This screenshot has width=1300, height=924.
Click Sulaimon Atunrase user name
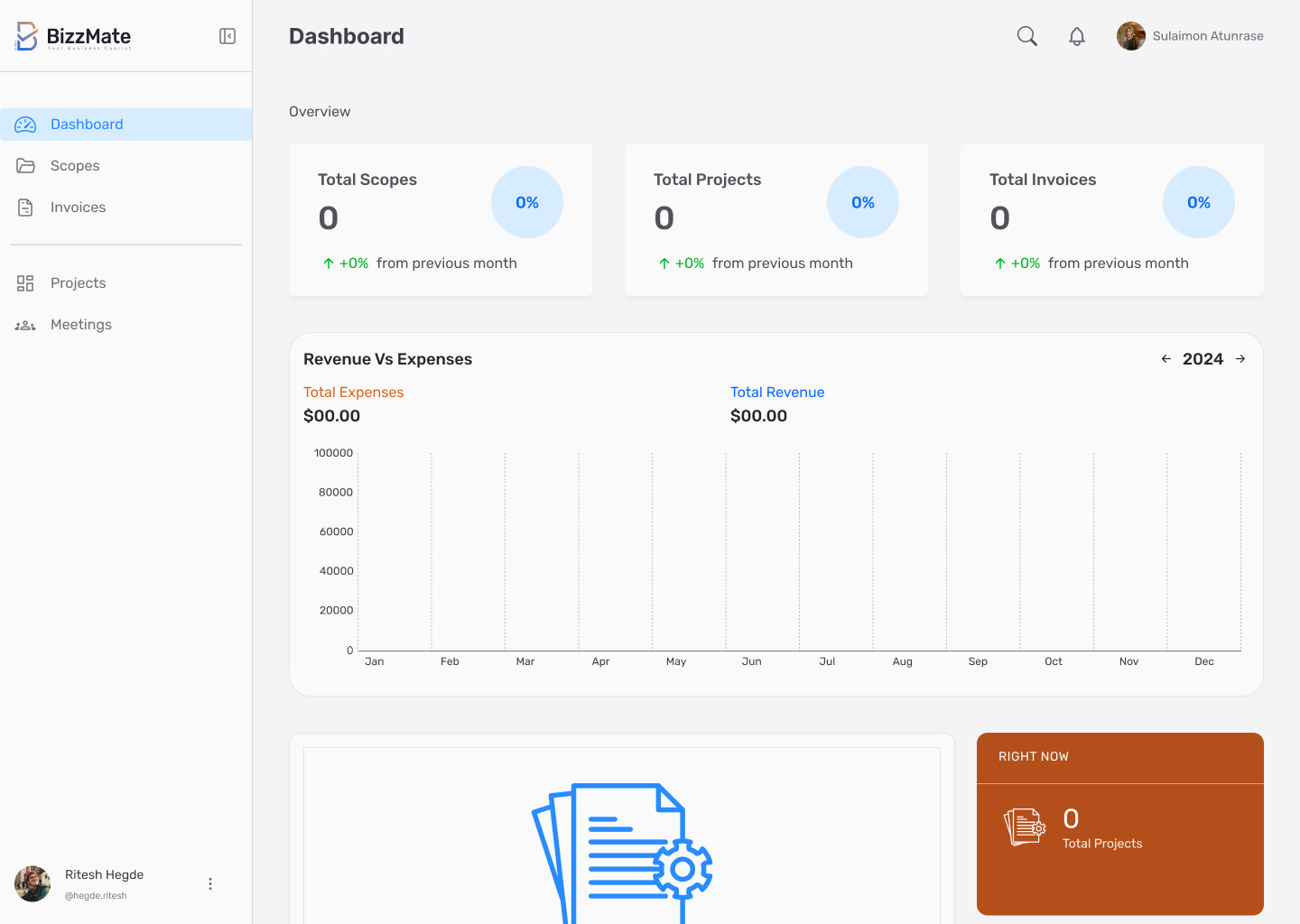[1208, 36]
